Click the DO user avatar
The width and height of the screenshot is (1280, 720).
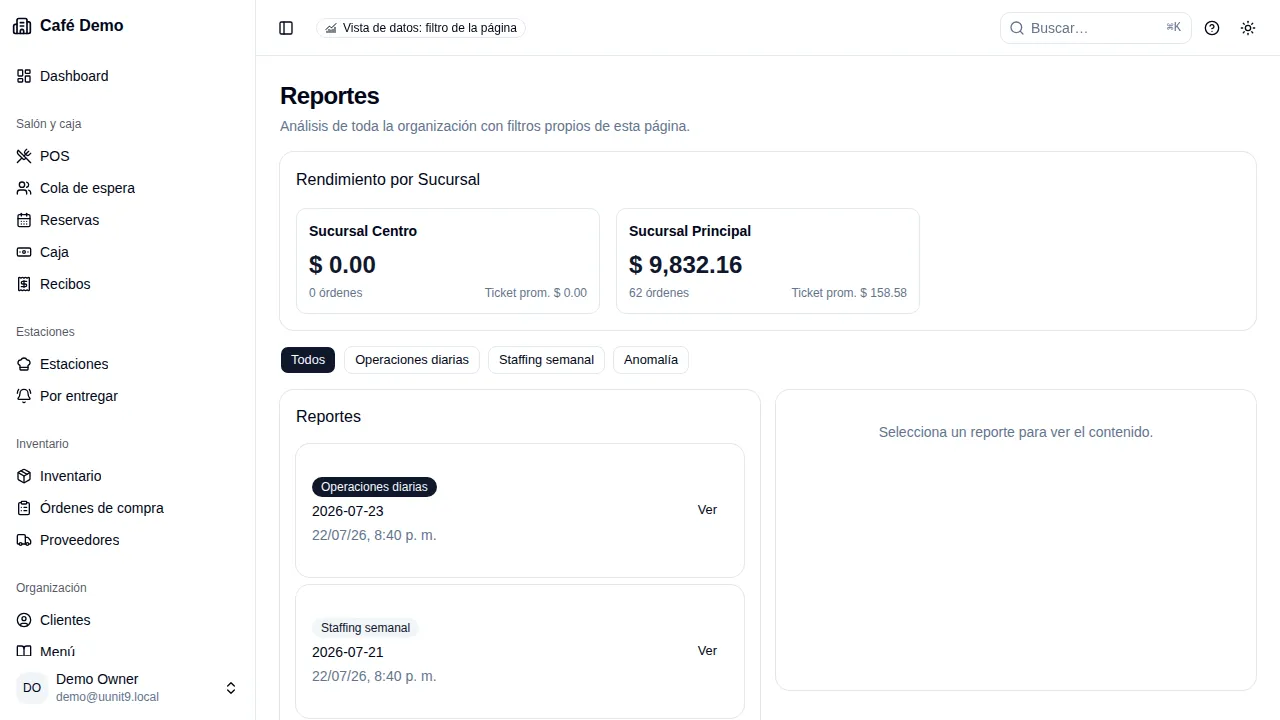tap(32, 688)
